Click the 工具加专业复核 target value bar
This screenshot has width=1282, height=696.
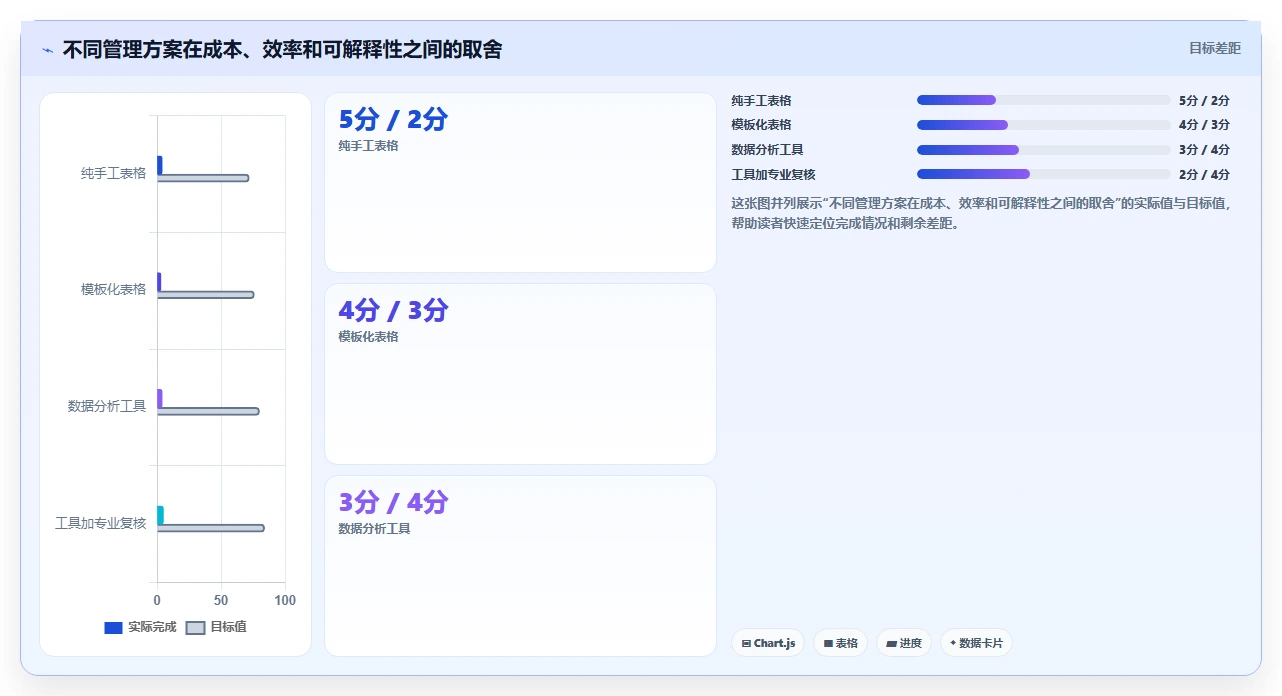pos(211,528)
